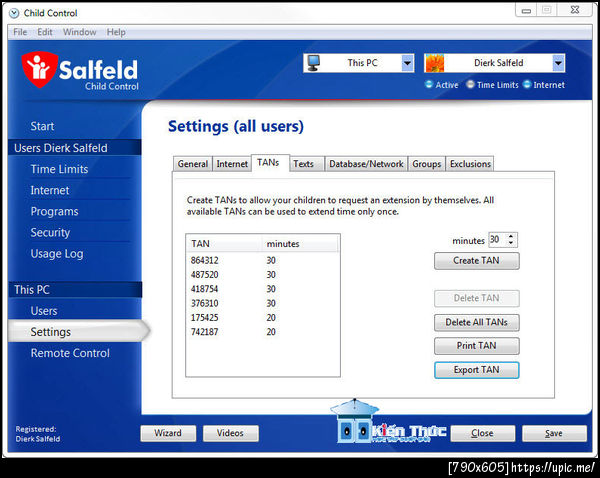Open the Window menu
Viewport: 600px width, 478px height.
(x=80, y=32)
